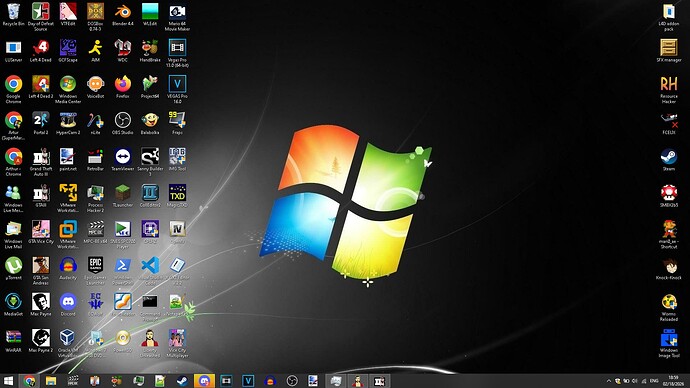Switch ENG input language in tray
690x388 pixels.
click(x=654, y=381)
